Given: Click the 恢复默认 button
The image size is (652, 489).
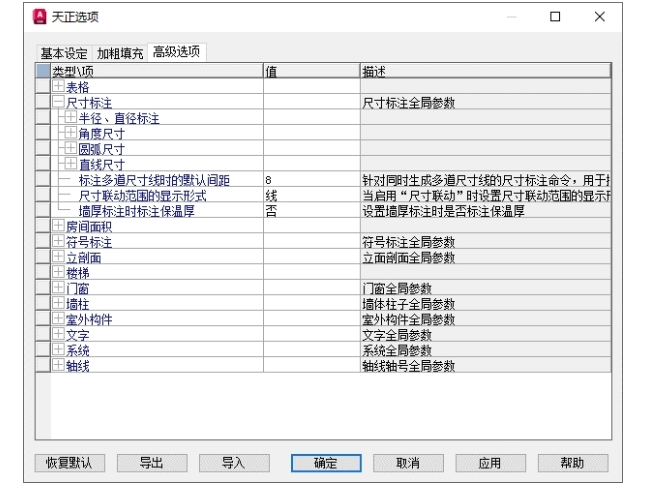Looking at the screenshot, I should [69, 463].
